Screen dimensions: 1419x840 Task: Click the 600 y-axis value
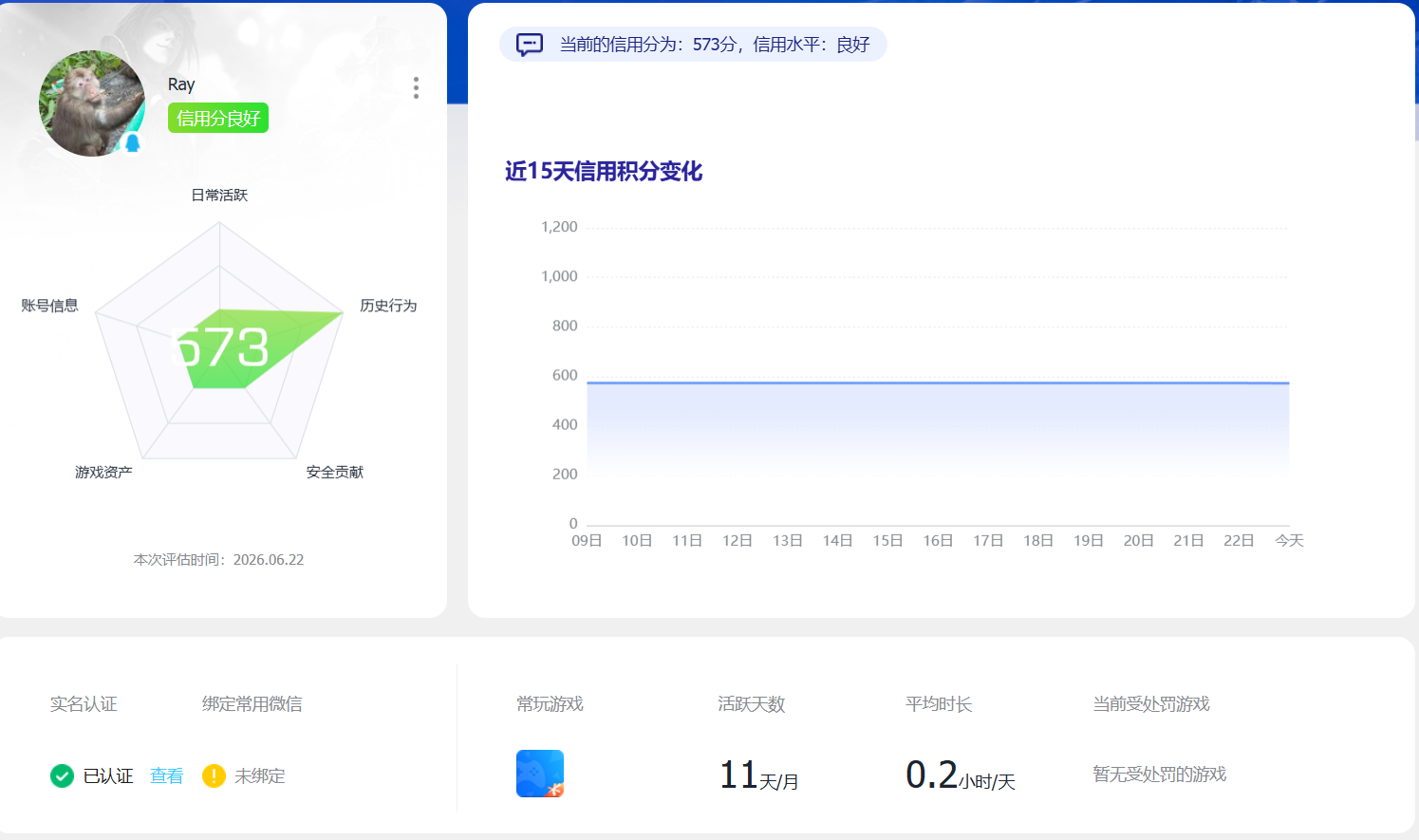pos(565,375)
